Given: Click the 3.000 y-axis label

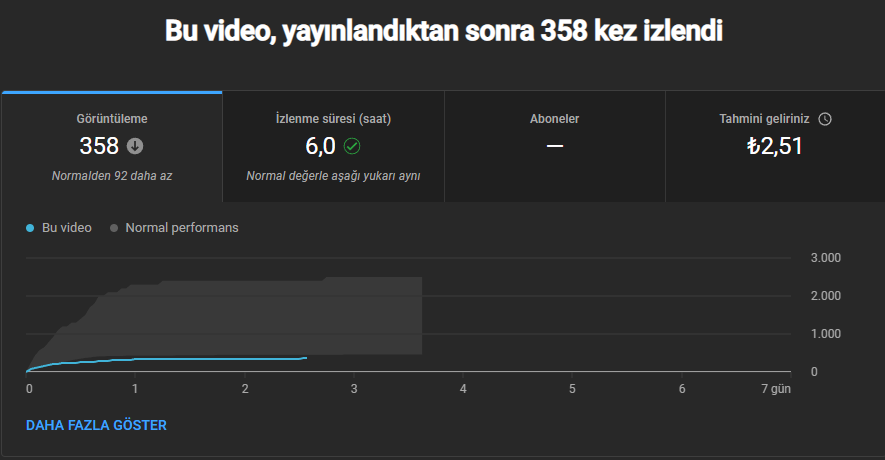Looking at the screenshot, I should tap(826, 258).
